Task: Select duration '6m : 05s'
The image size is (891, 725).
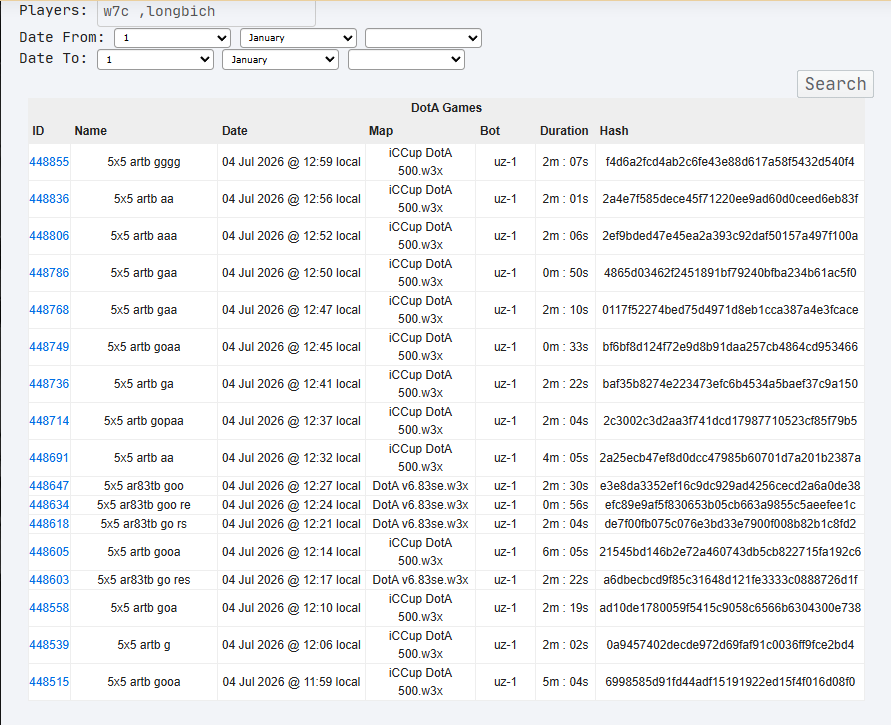Action: [x=565, y=552]
